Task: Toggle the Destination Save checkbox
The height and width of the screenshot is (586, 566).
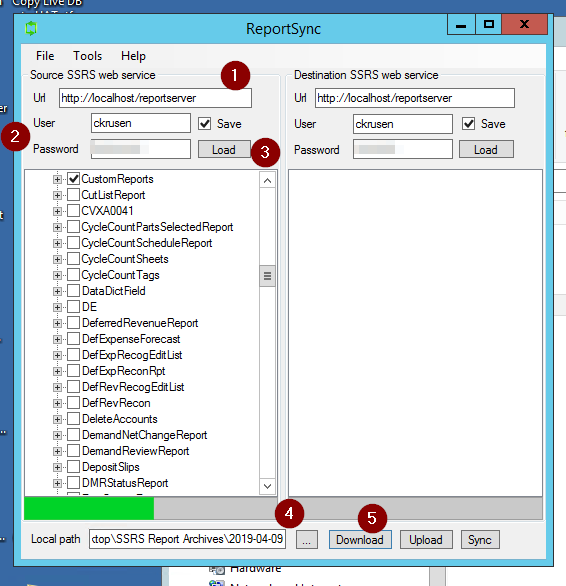Action: click(468, 124)
